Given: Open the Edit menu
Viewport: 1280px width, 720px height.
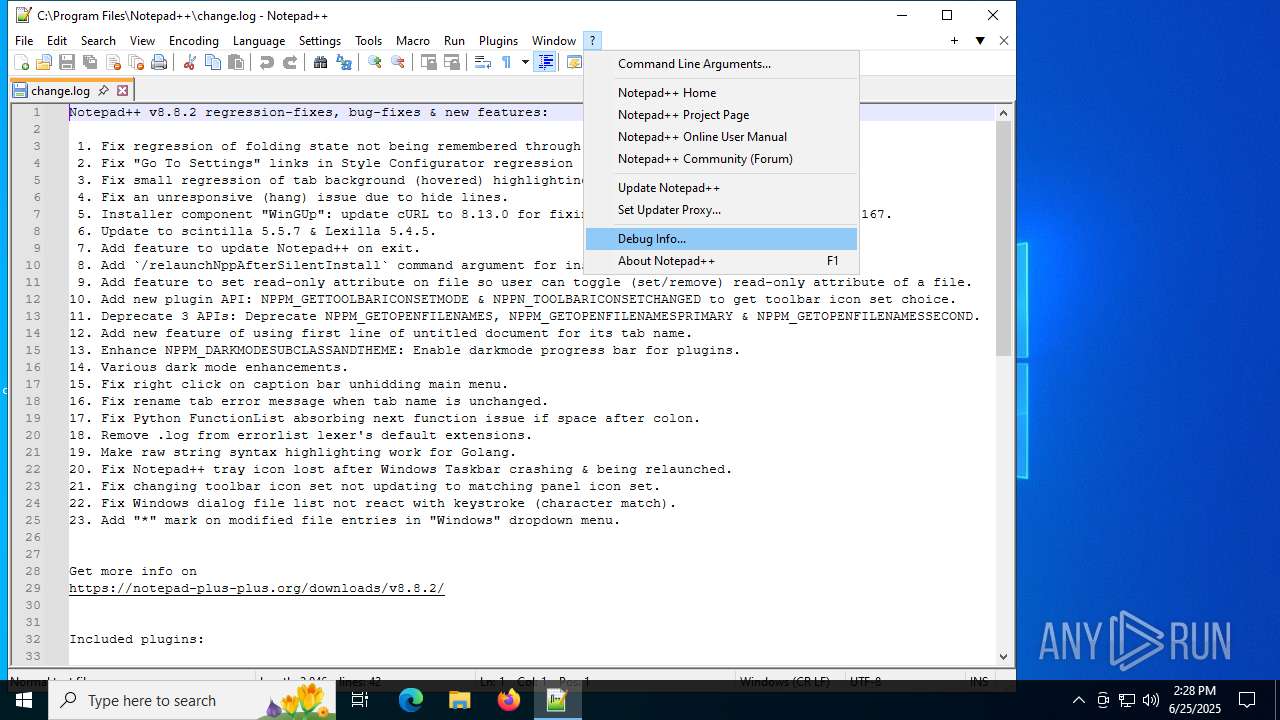Looking at the screenshot, I should pos(57,41).
